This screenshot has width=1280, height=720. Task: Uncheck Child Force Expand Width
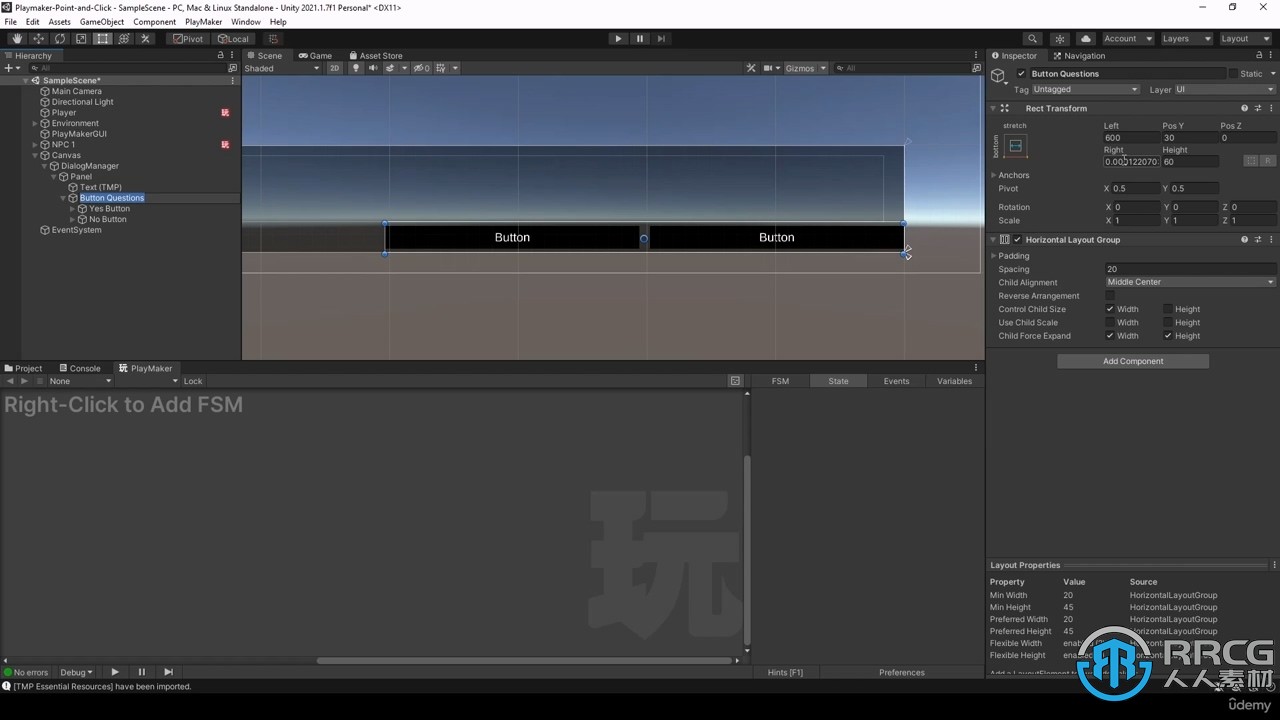click(x=1110, y=336)
